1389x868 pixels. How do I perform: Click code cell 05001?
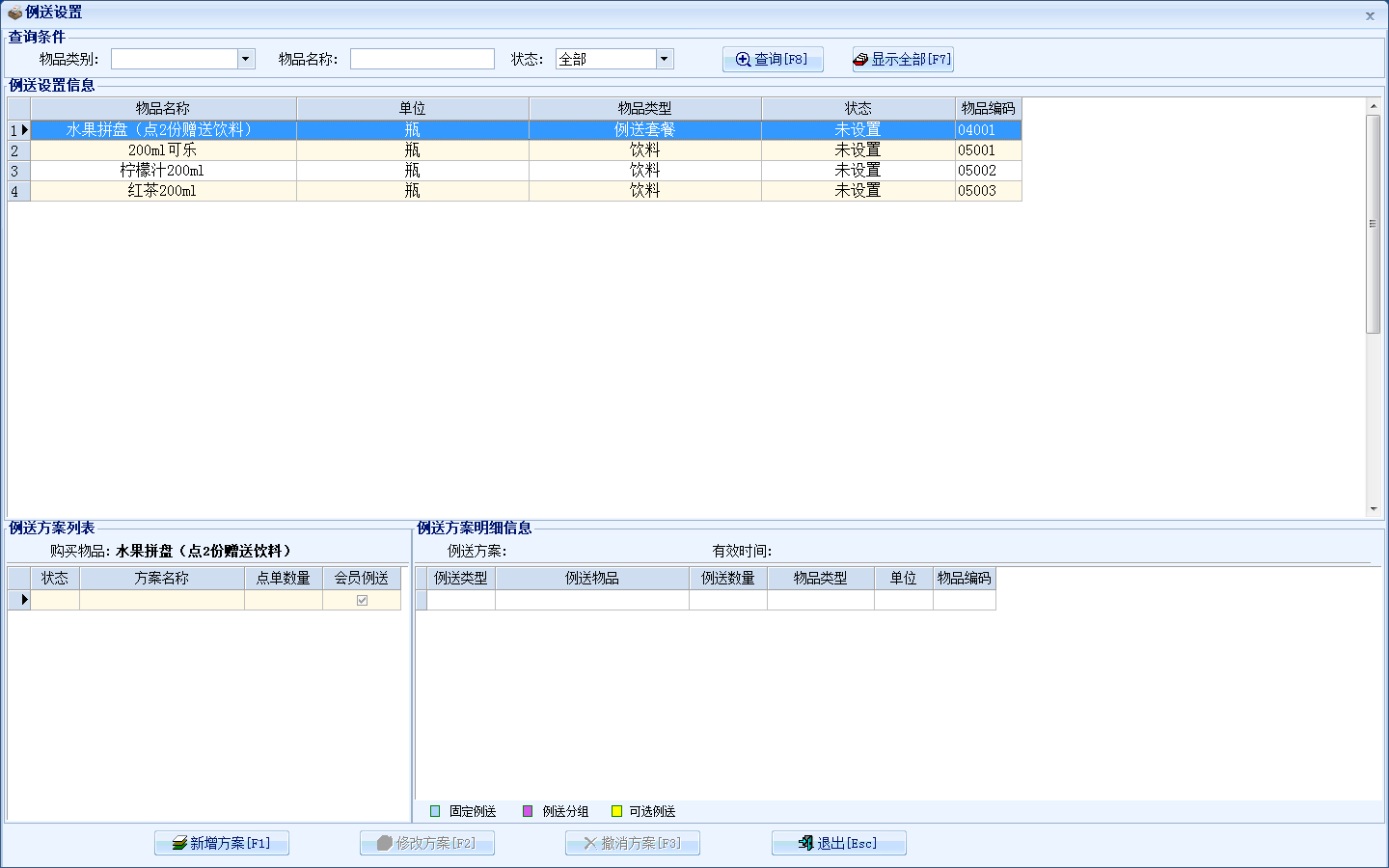[989, 149]
